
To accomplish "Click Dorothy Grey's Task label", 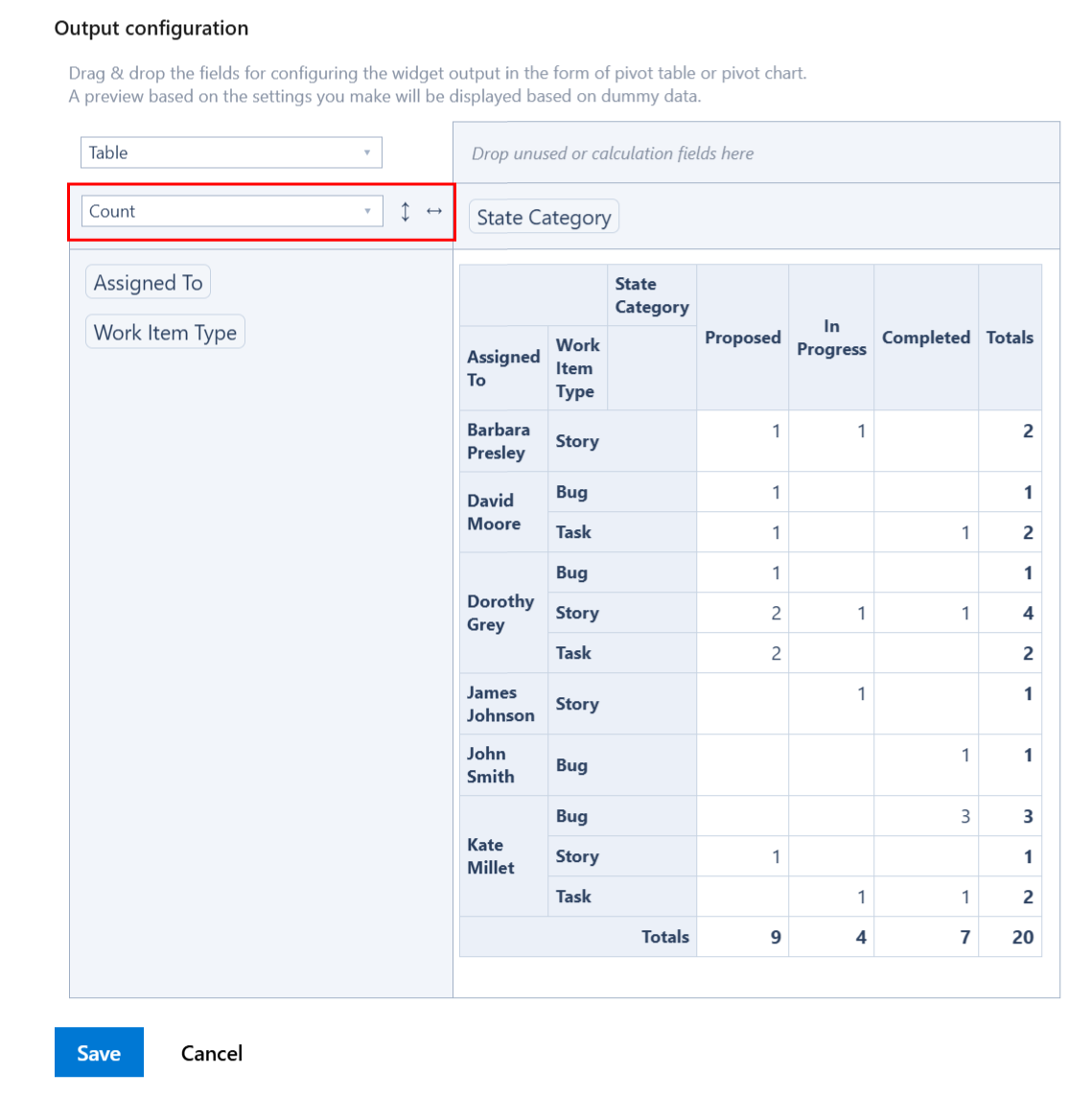I will click(622, 653).
